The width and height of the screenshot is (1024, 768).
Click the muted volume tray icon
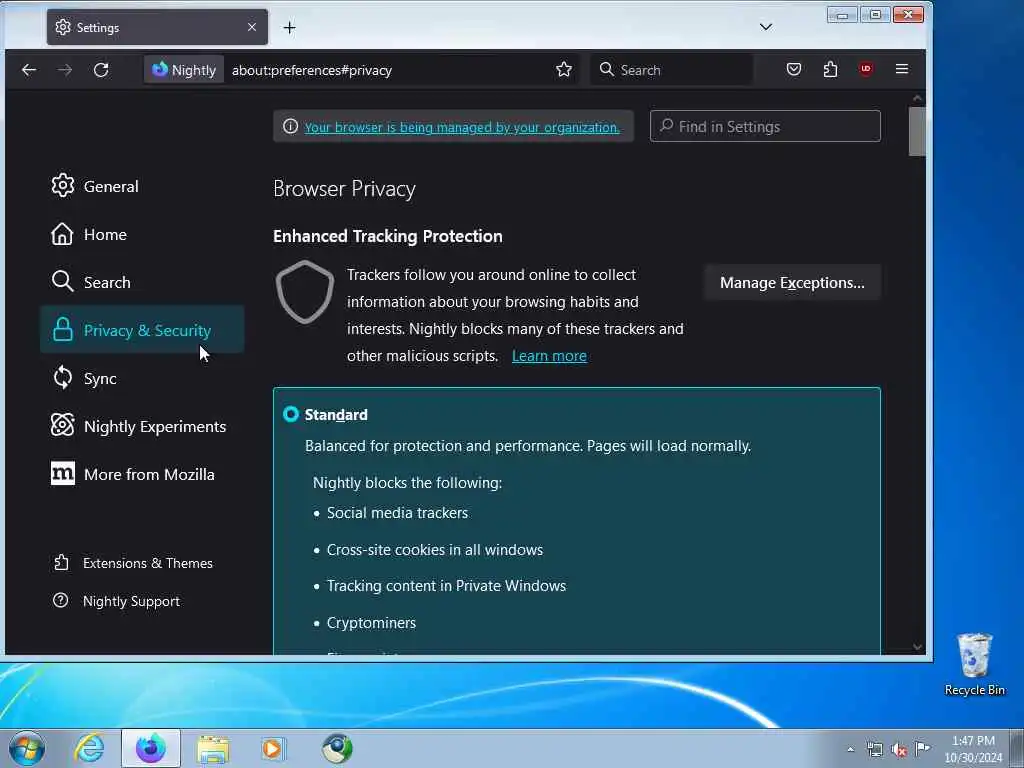[x=899, y=749]
